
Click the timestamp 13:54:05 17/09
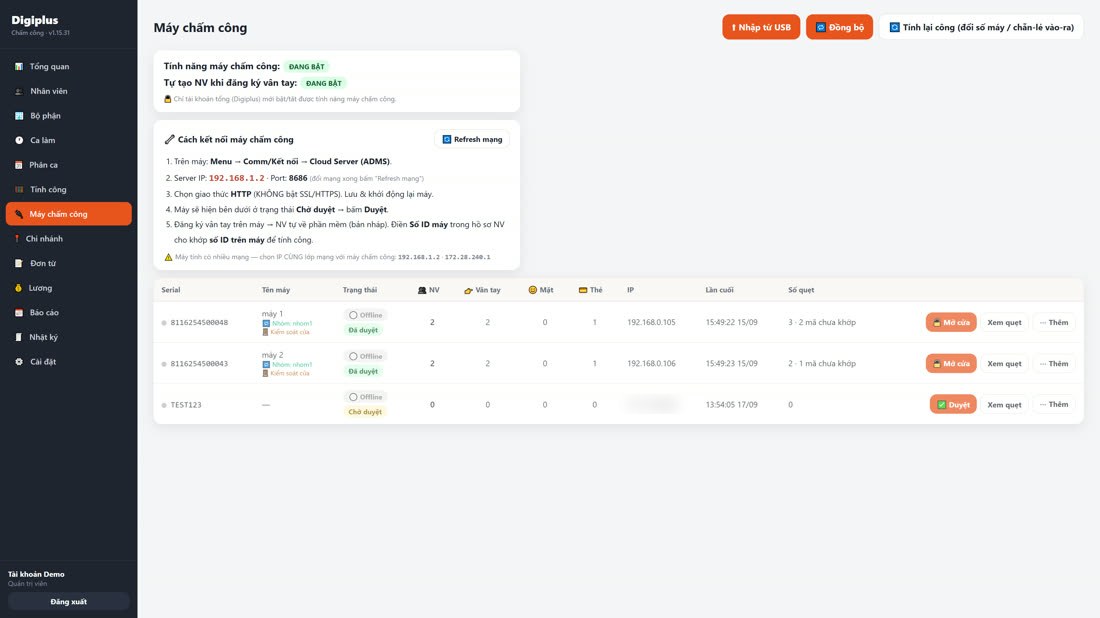pyautogui.click(x=732, y=405)
